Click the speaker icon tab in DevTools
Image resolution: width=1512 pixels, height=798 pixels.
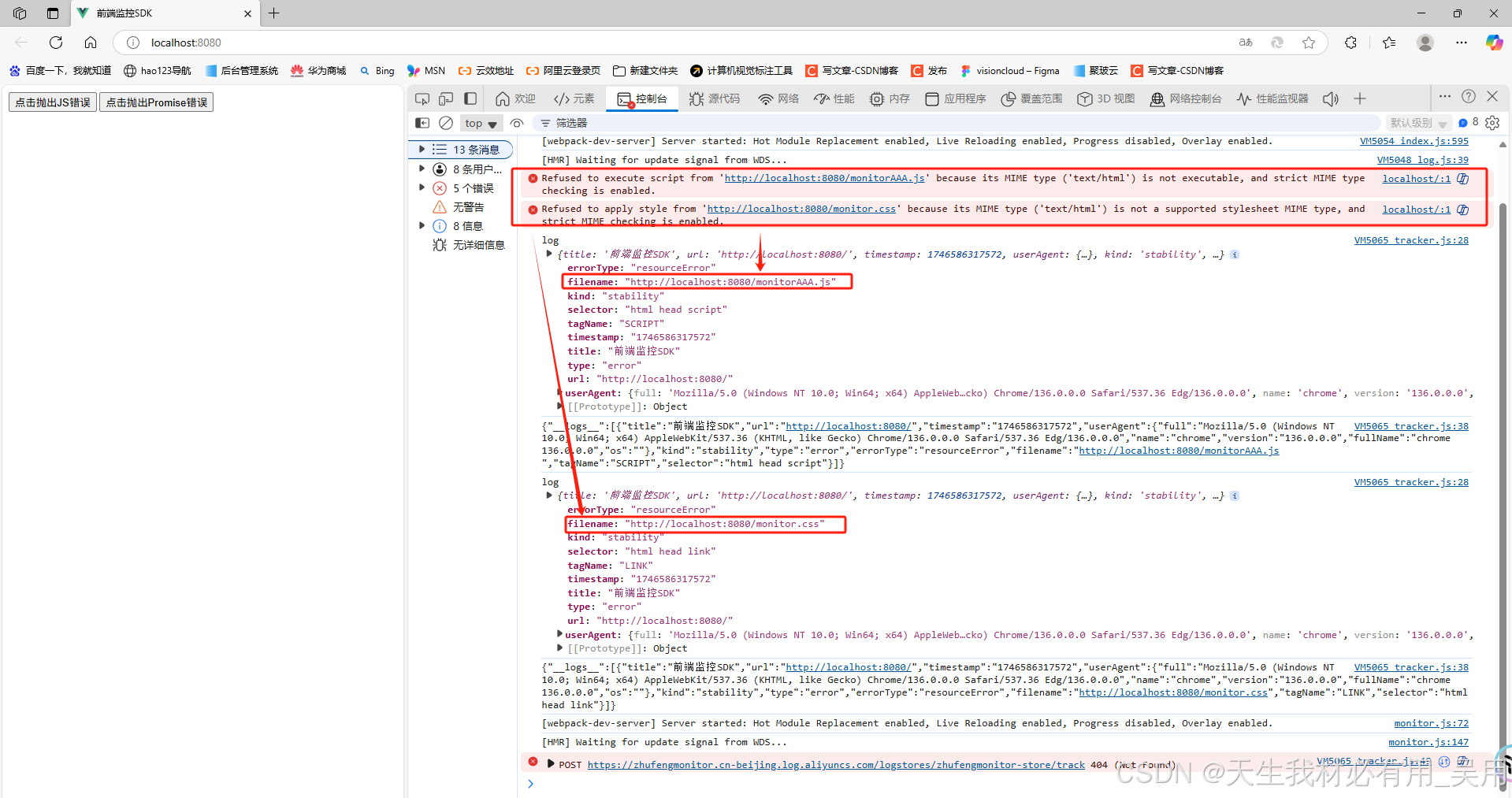(1331, 99)
